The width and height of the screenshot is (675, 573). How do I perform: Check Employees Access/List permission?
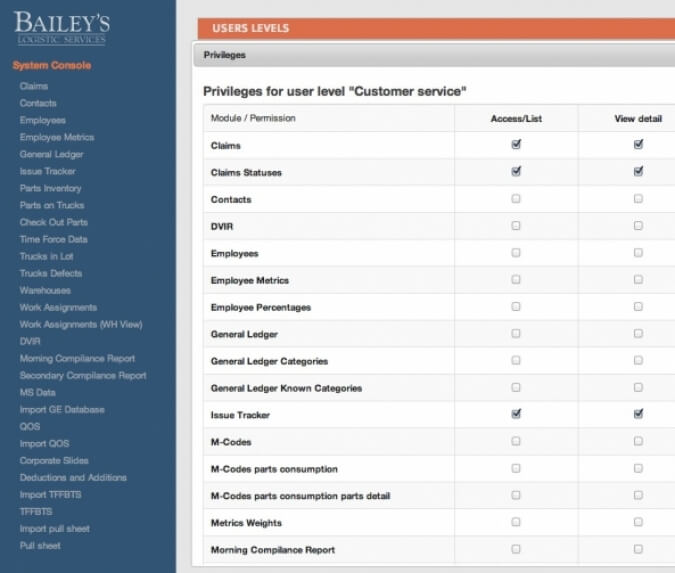(x=516, y=253)
